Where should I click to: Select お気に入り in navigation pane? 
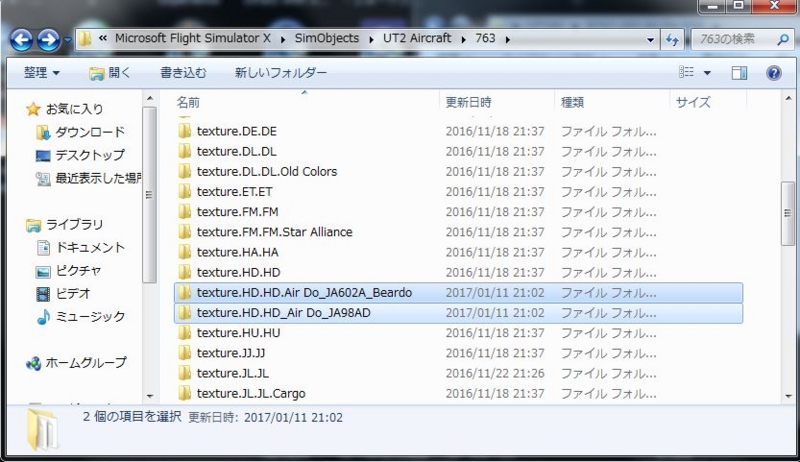(x=74, y=109)
